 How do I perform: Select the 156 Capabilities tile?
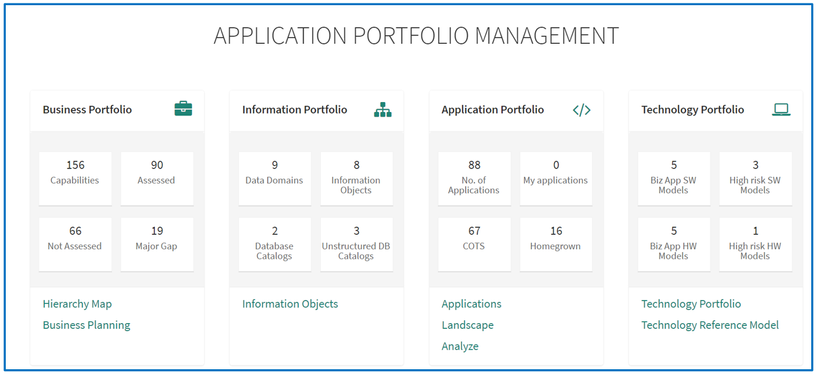(75, 179)
